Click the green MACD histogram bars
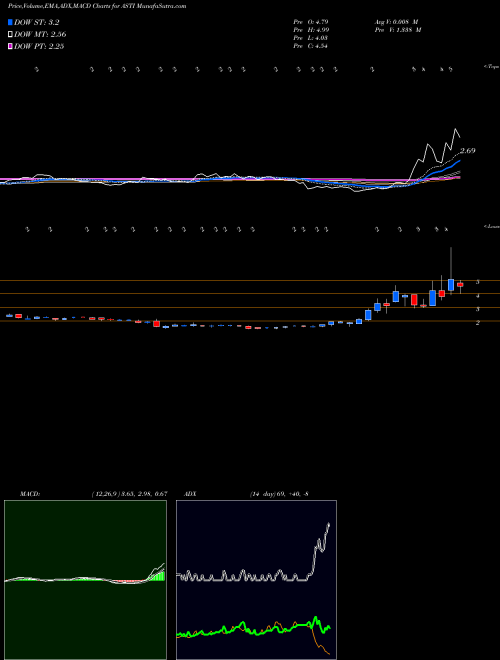The height and width of the screenshot is (660, 500). coord(157,576)
